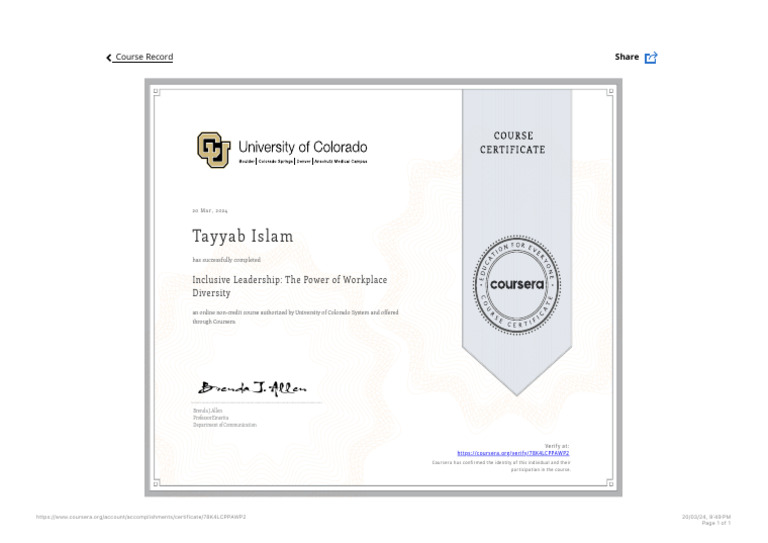Screen dimensions: 768x543
Task: Click the identity confirmation statement by Coursera
Action: point(501,466)
